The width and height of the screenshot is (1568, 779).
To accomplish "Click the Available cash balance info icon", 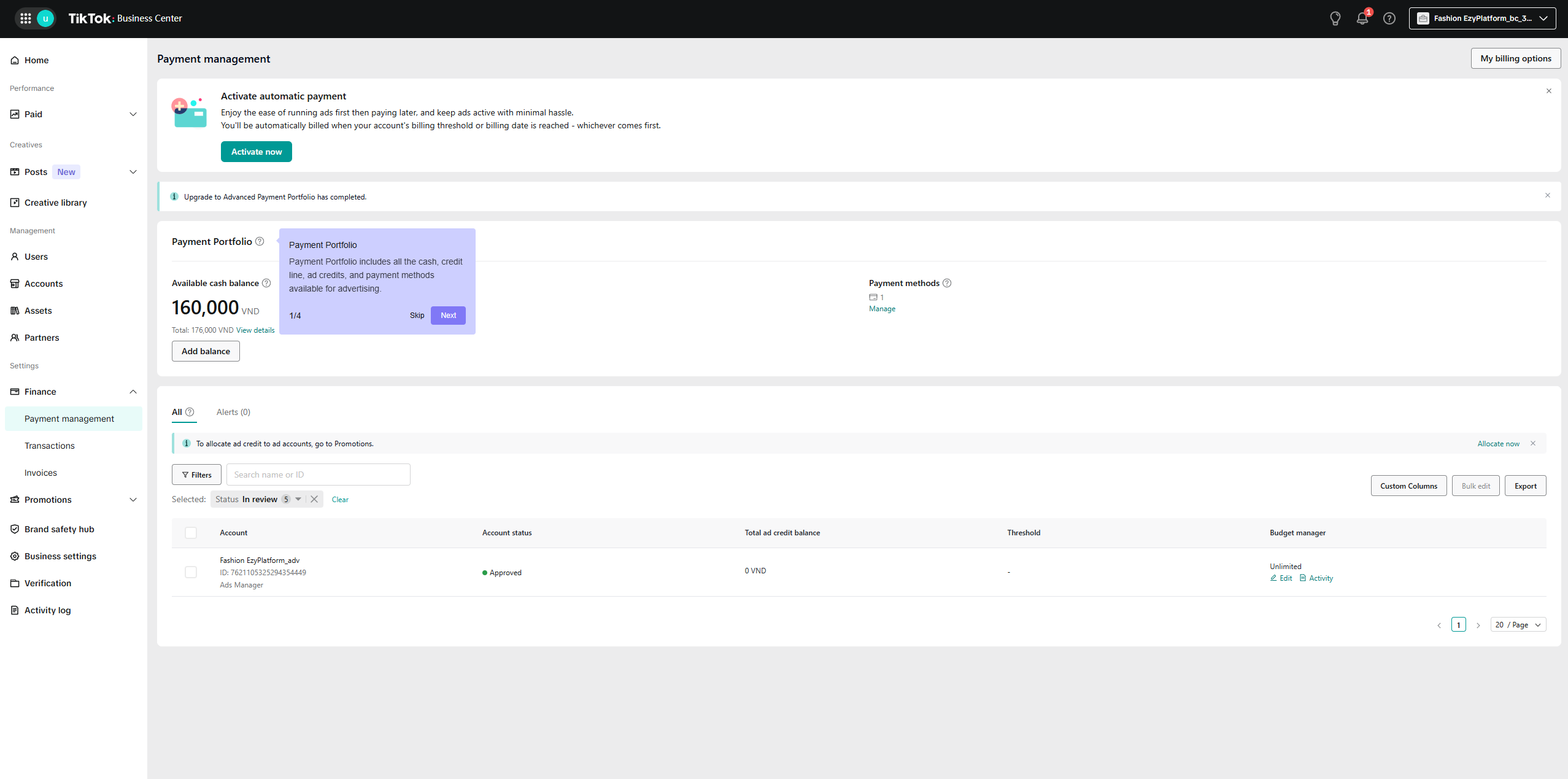I will [266, 283].
